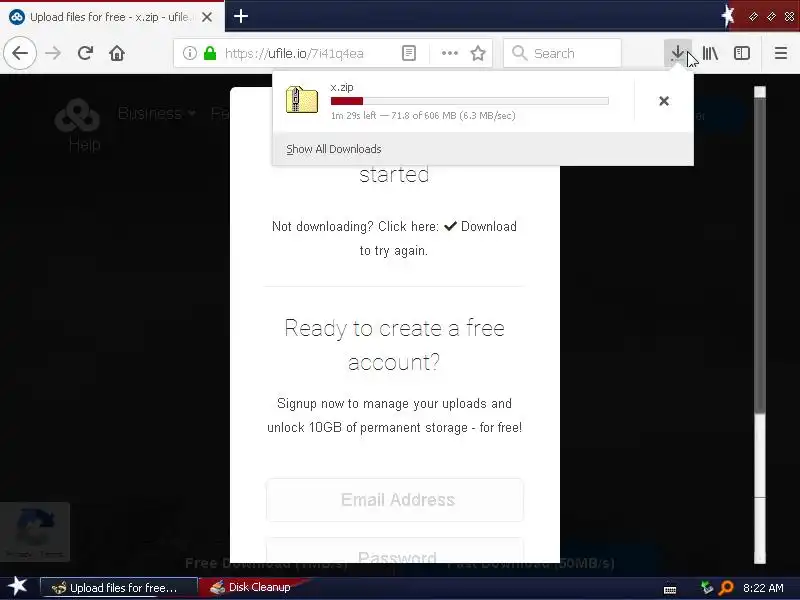Bookmark this page with the star
The image size is (800, 600).
(x=478, y=53)
